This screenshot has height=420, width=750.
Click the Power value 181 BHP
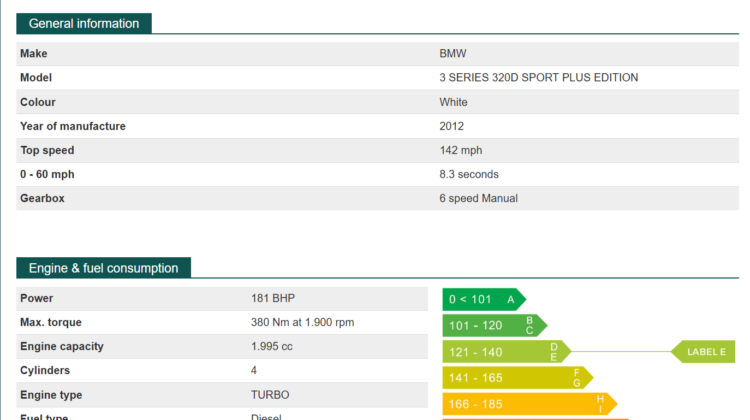[x=273, y=298]
